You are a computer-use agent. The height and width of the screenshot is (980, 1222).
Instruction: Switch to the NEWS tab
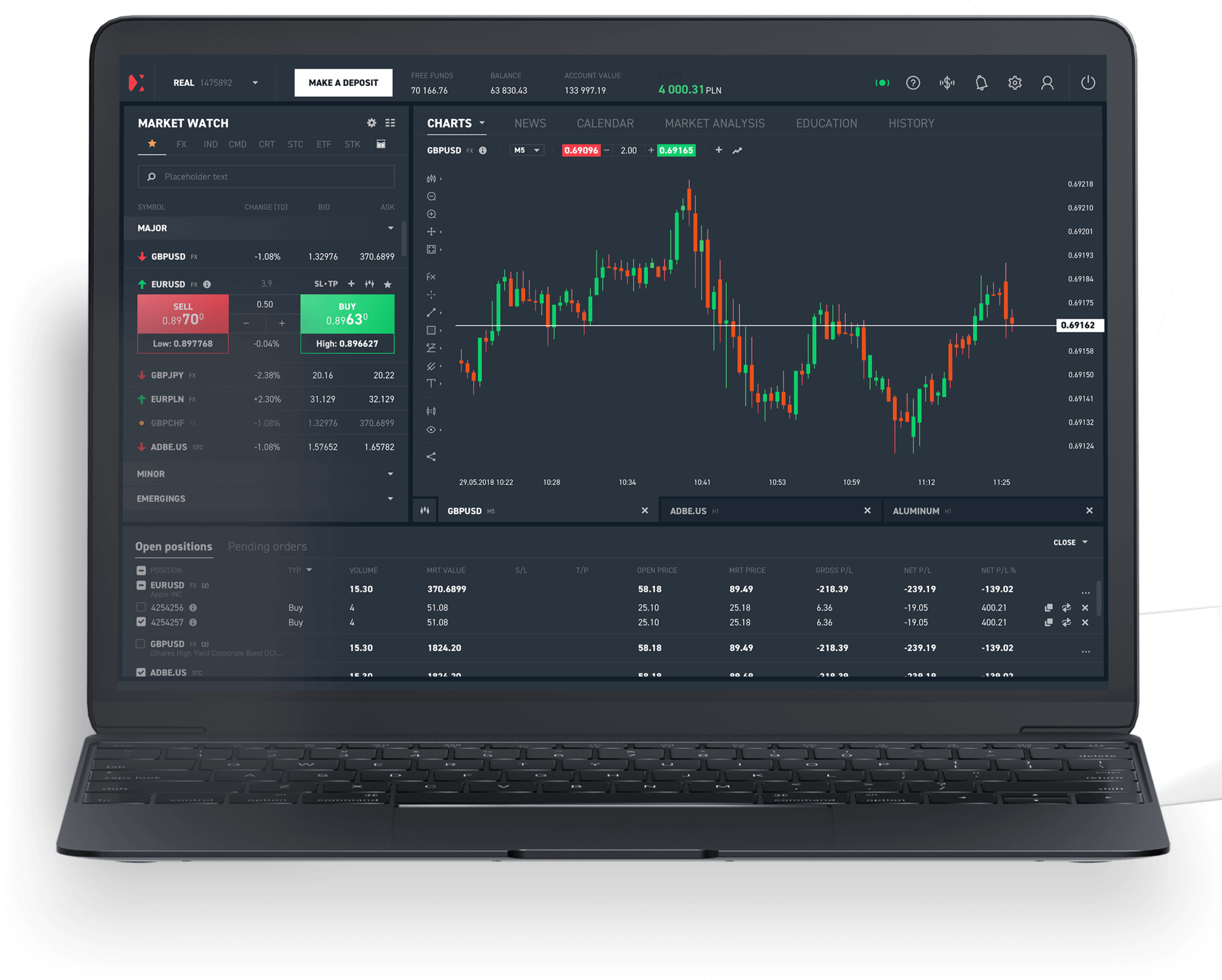(530, 123)
